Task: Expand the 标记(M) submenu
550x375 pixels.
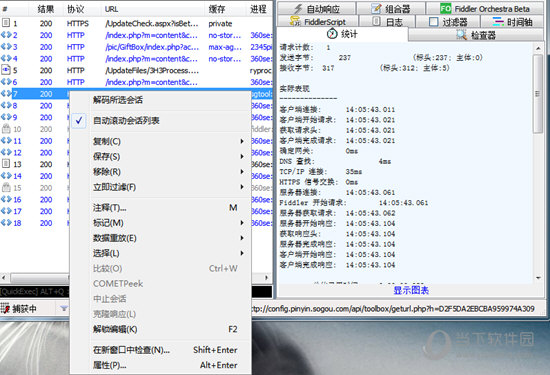Action: coord(161,223)
